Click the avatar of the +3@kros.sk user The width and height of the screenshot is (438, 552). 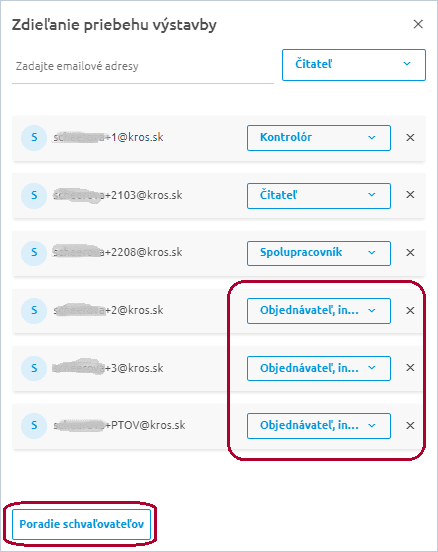pyautogui.click(x=34, y=368)
